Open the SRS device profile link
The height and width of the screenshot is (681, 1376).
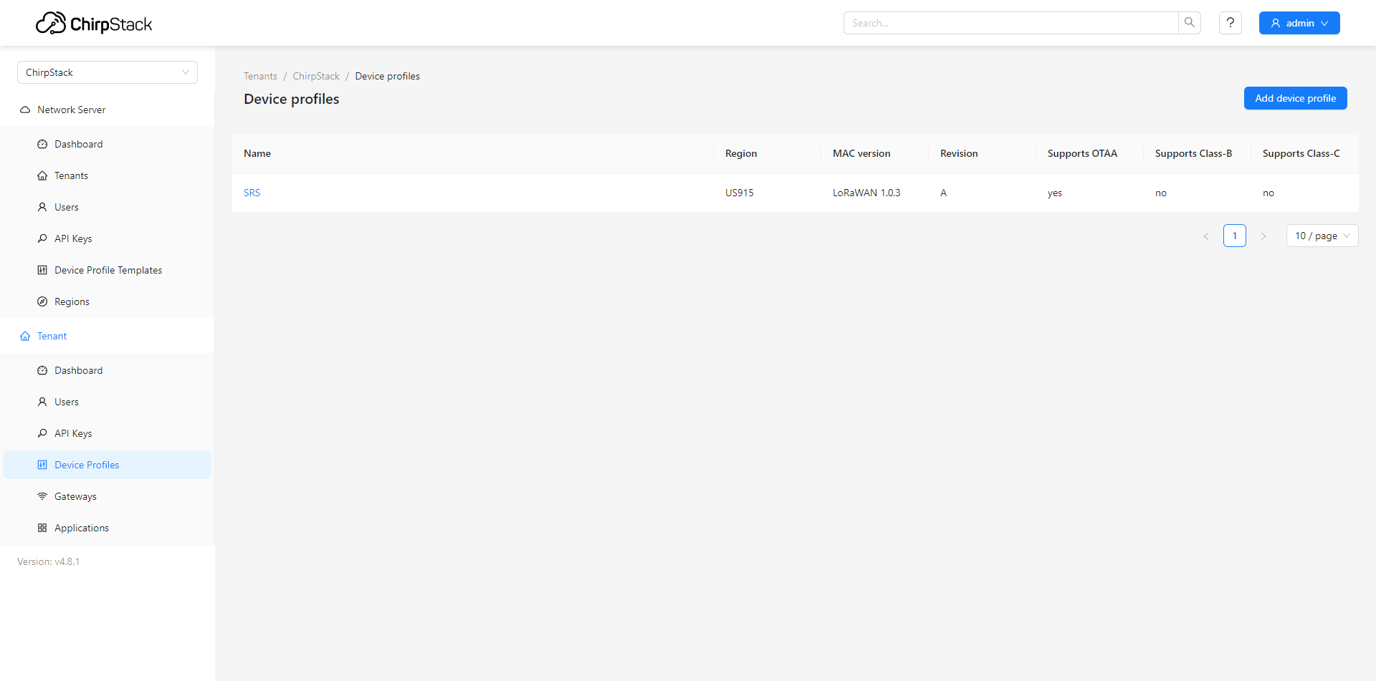pyautogui.click(x=251, y=192)
